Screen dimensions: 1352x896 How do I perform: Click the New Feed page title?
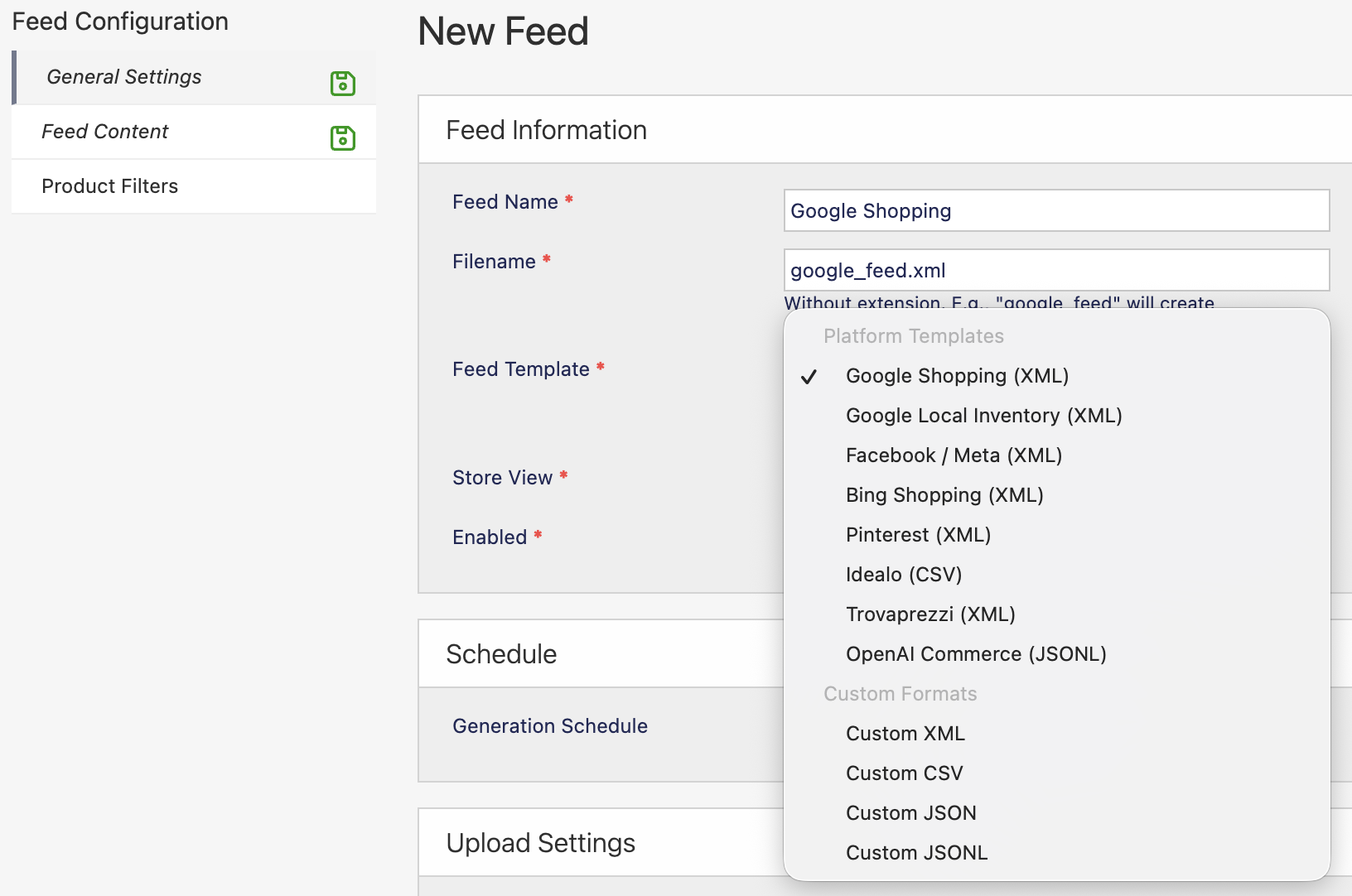click(x=503, y=31)
